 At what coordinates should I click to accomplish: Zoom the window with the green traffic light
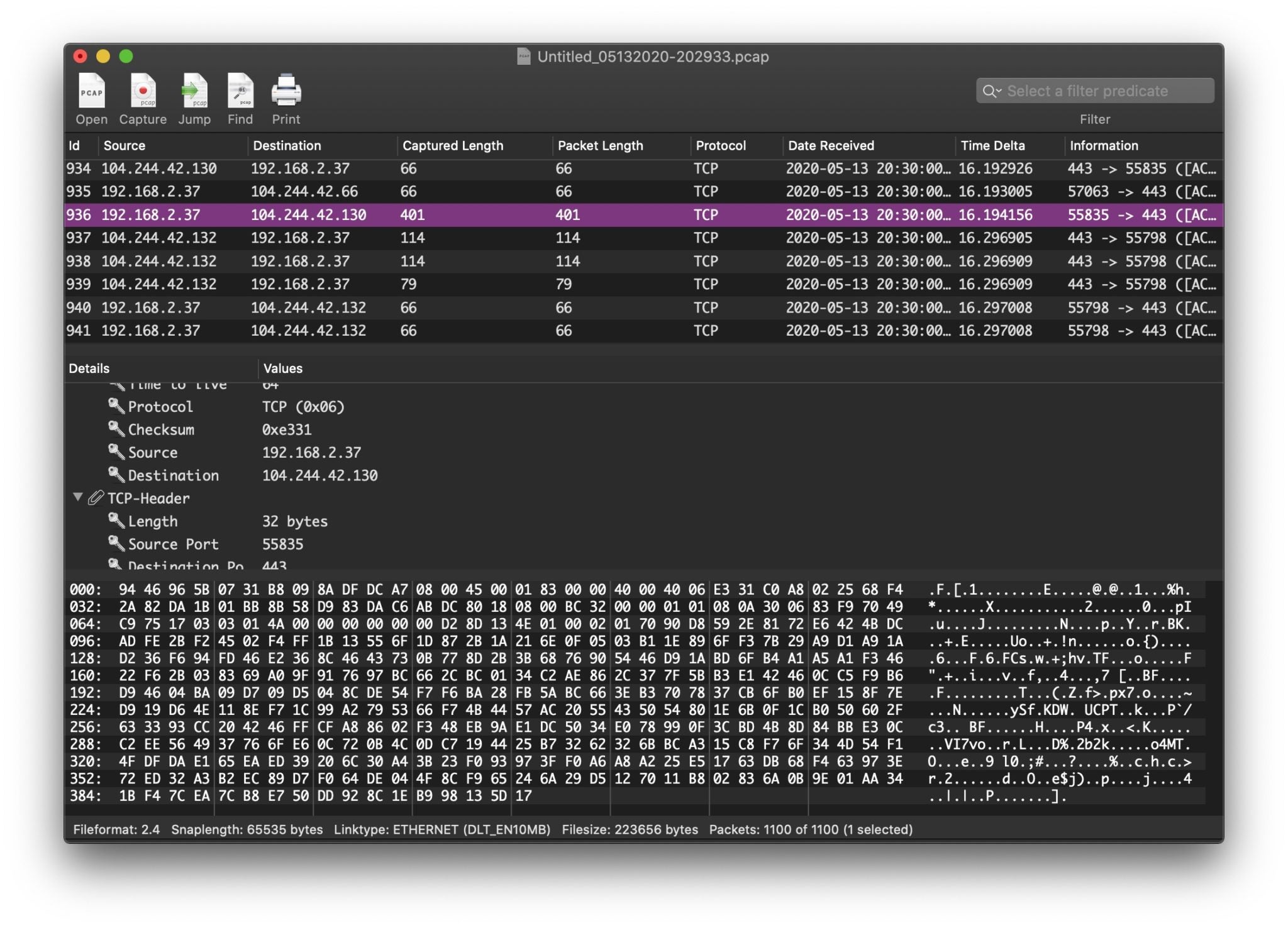tap(126, 56)
